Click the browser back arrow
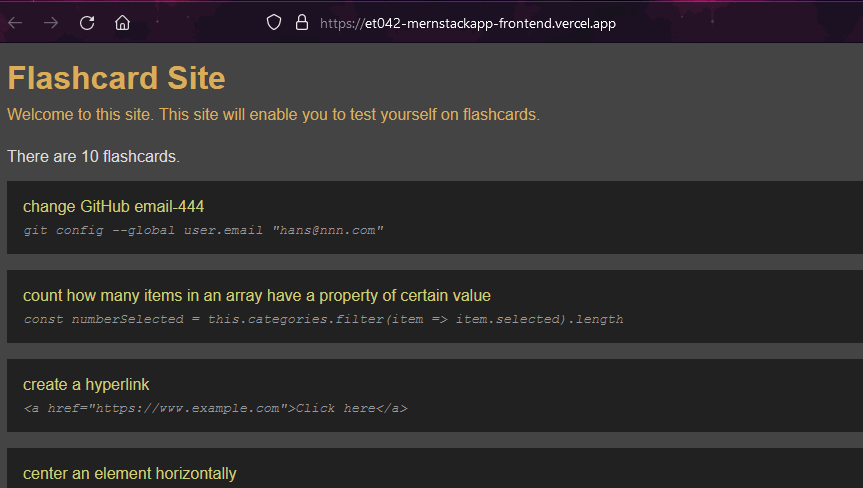 pos(15,23)
